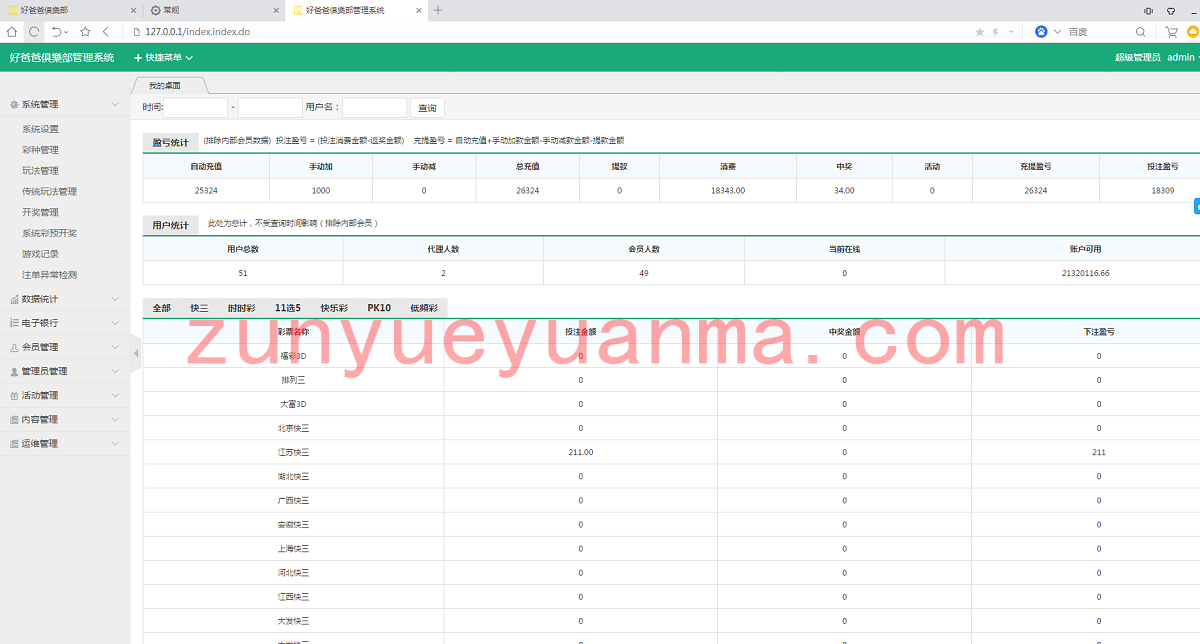Expand the 数据统计 menu chevron

[x=116, y=299]
